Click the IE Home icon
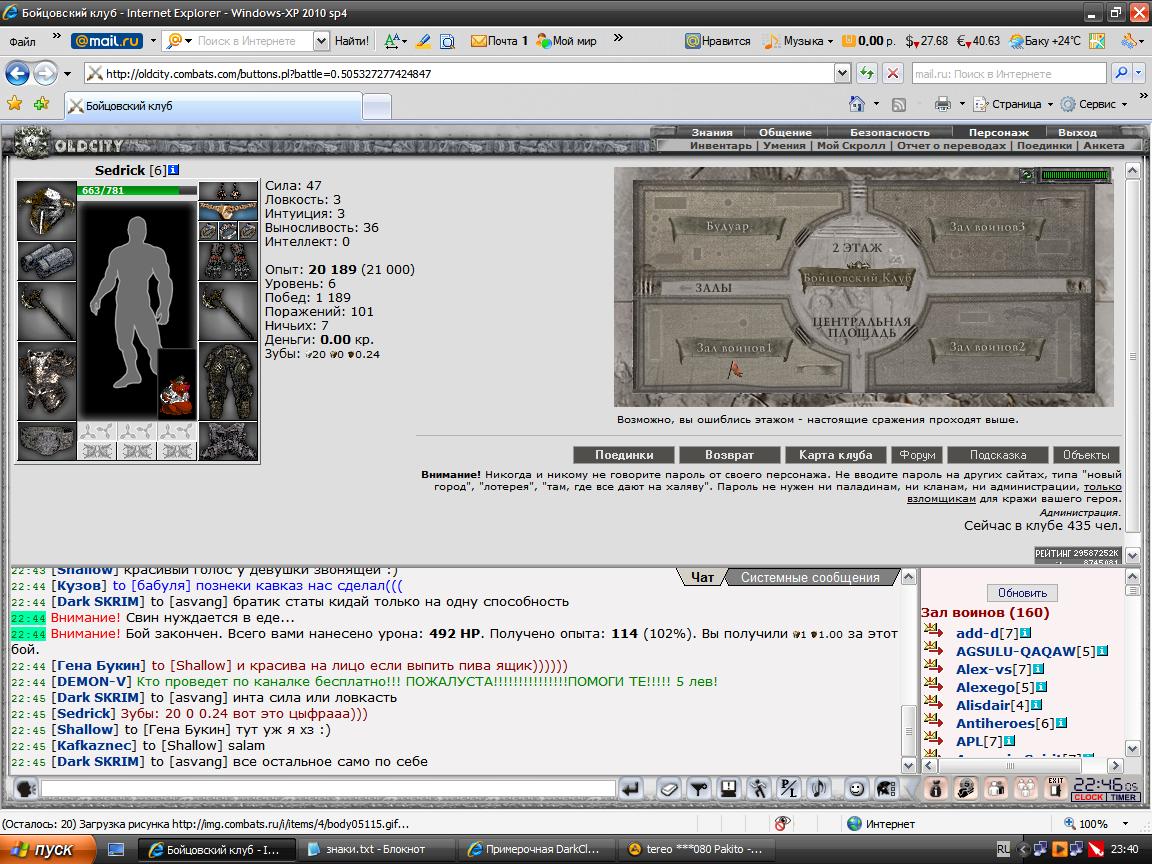 click(x=857, y=104)
